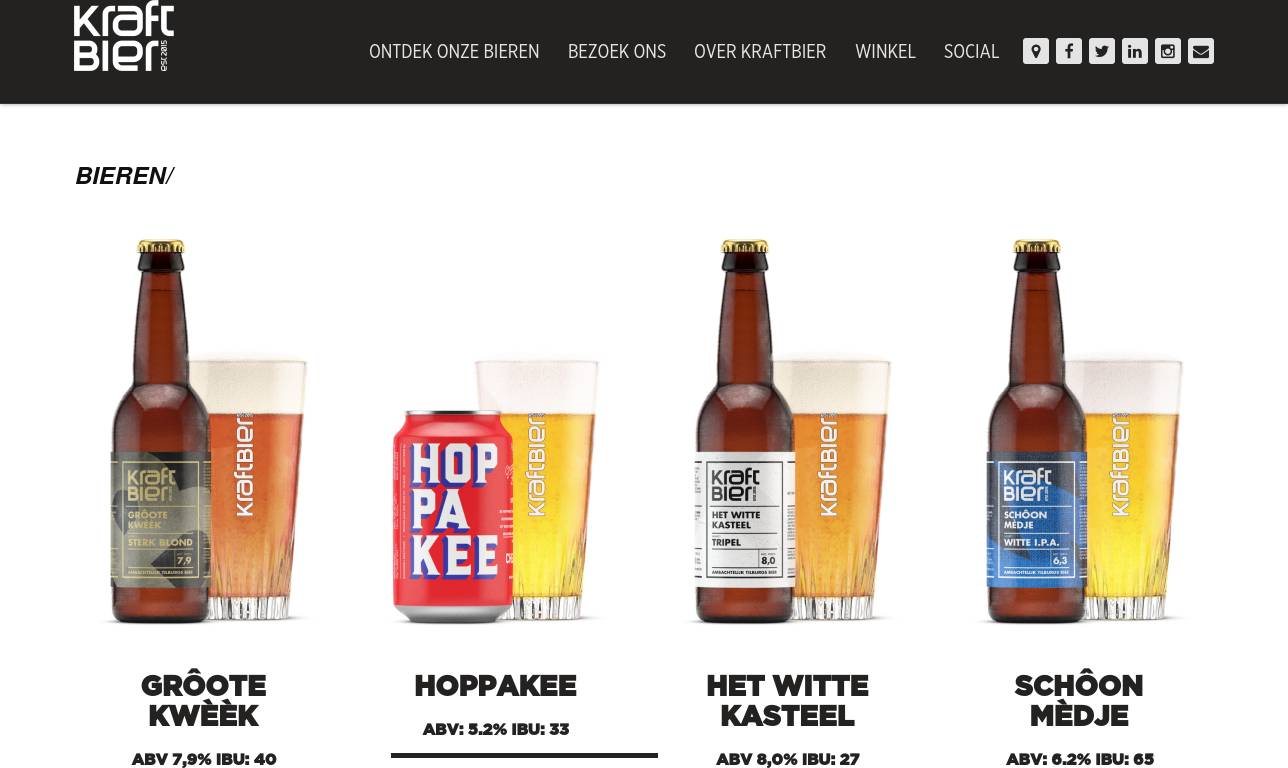Open the Schôon Mèdje title link
Viewport: 1288px width, 768px height.
point(1079,701)
